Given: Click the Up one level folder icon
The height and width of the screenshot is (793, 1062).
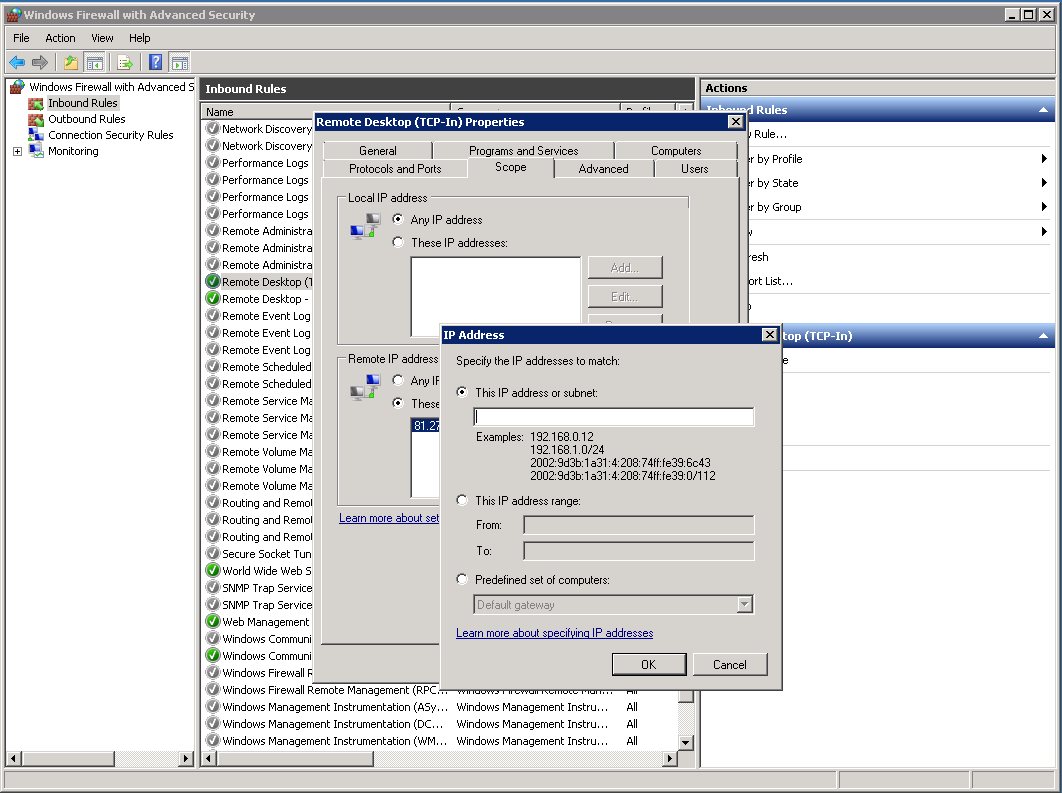Looking at the screenshot, I should coord(70,63).
